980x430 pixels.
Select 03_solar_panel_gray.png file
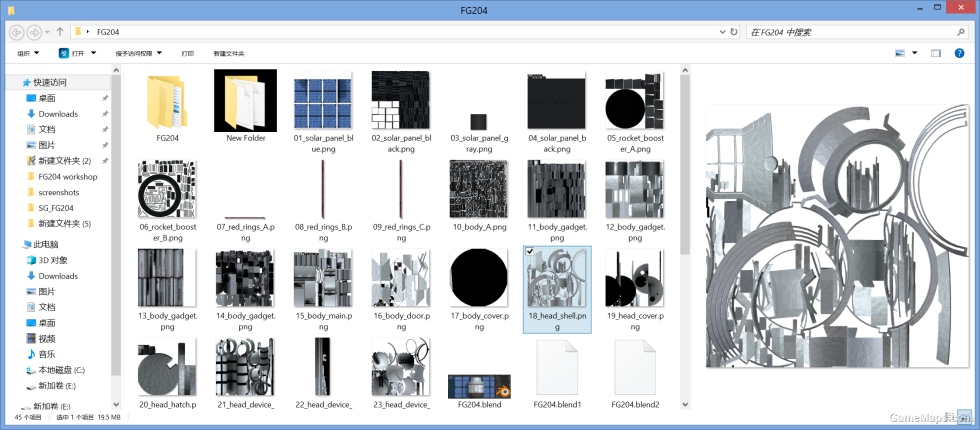[x=479, y=121]
